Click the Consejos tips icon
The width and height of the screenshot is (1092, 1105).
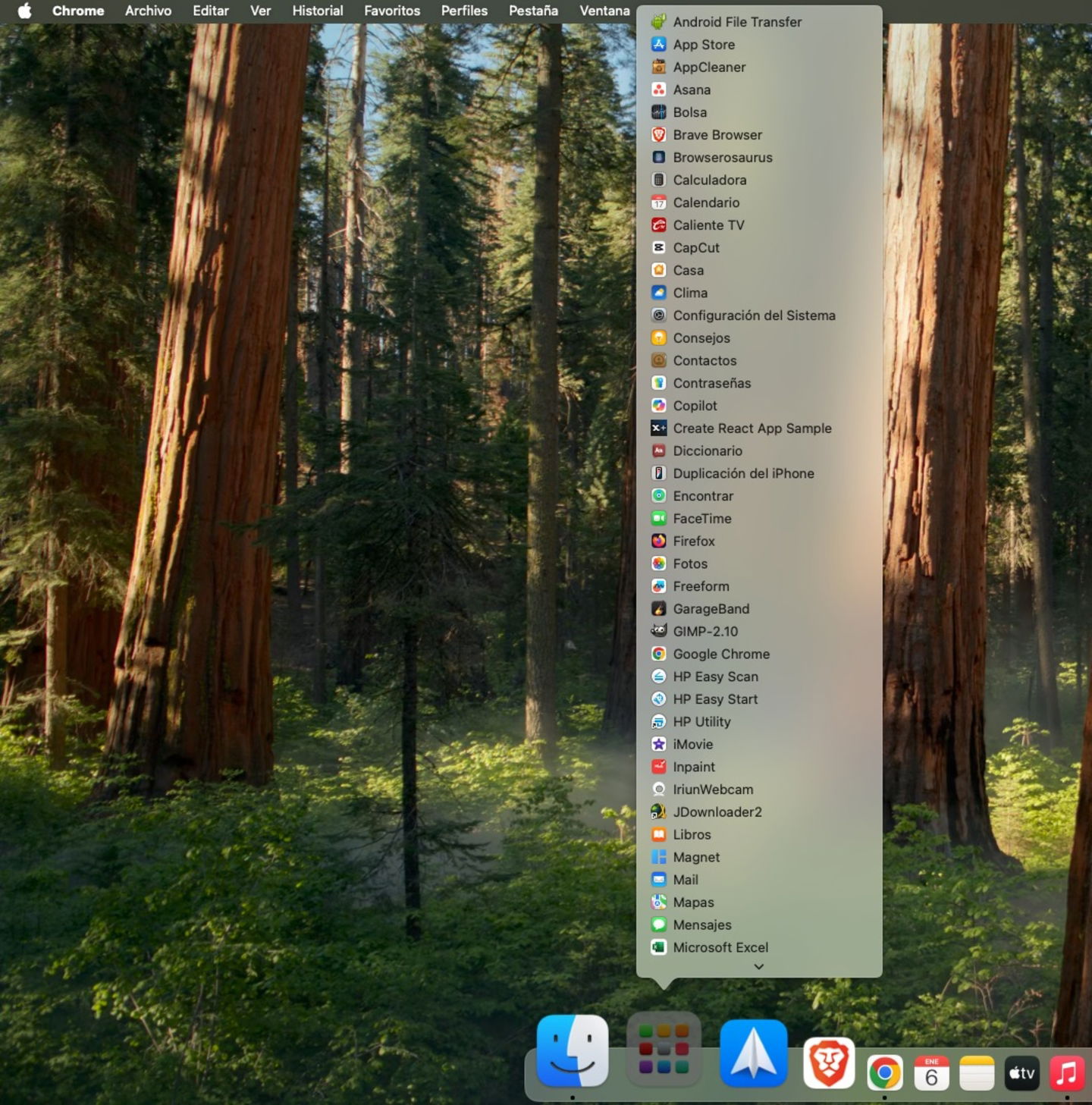point(659,338)
